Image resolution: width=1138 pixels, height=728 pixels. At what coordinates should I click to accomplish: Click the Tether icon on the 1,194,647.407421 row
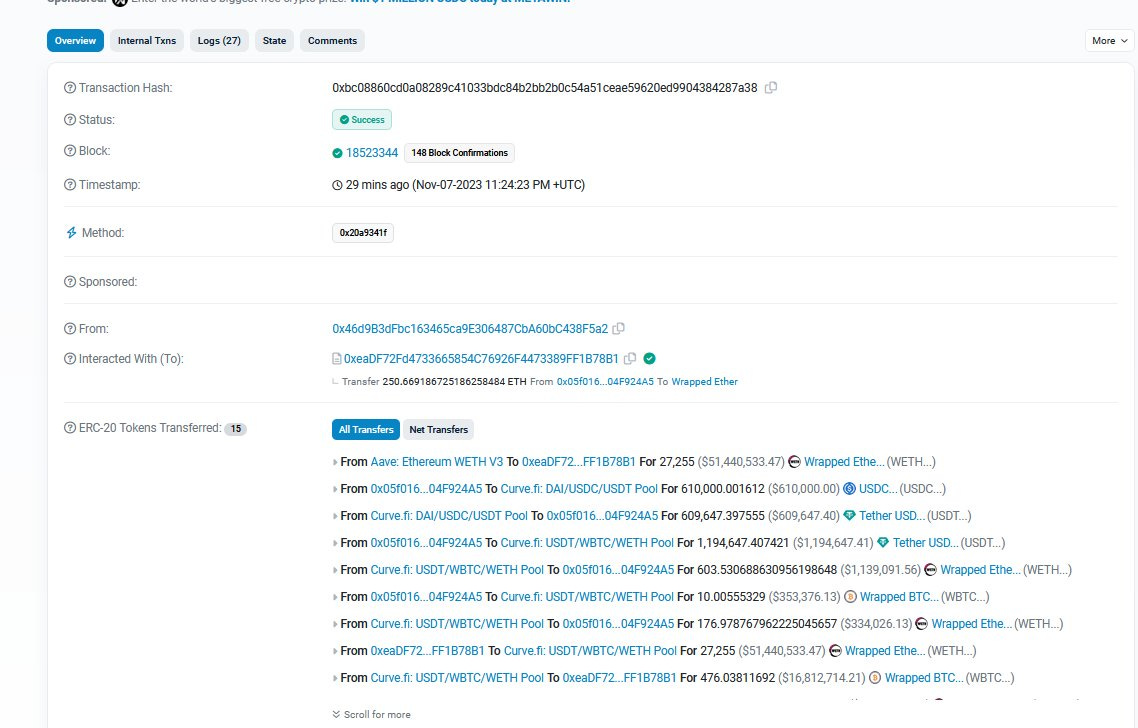pos(883,542)
